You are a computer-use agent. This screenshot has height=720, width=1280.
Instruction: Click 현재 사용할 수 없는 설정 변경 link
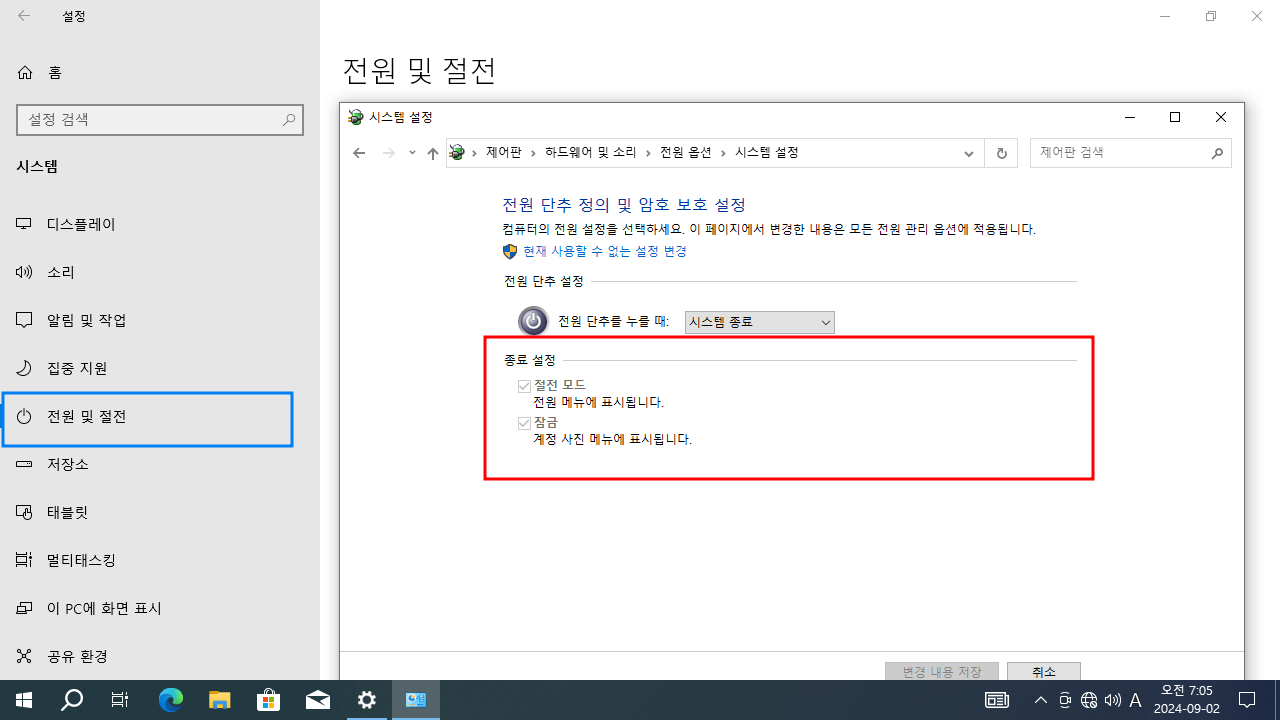[x=605, y=252]
